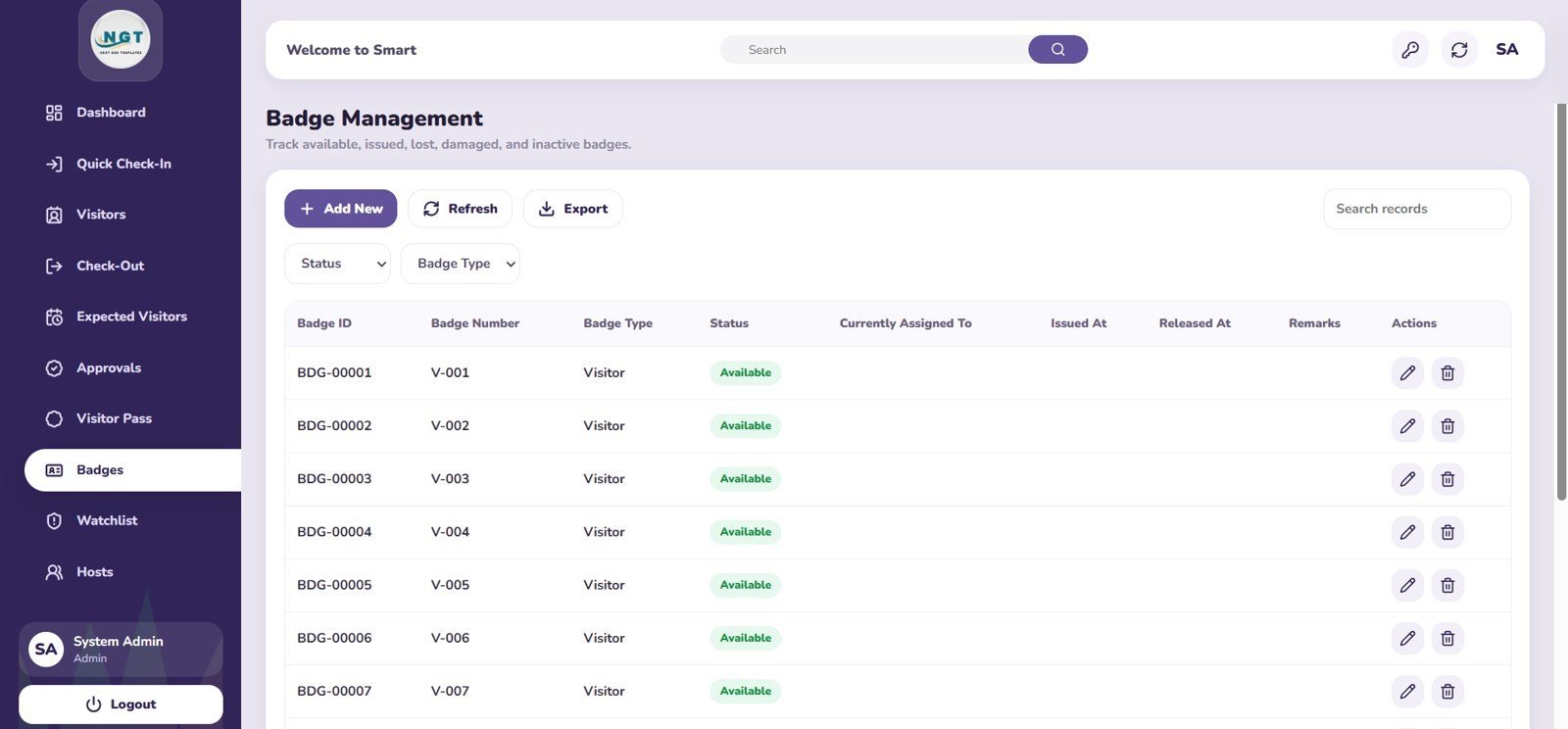Click the Currently Assigned To header
This screenshot has width=1568, height=729.
(x=906, y=323)
